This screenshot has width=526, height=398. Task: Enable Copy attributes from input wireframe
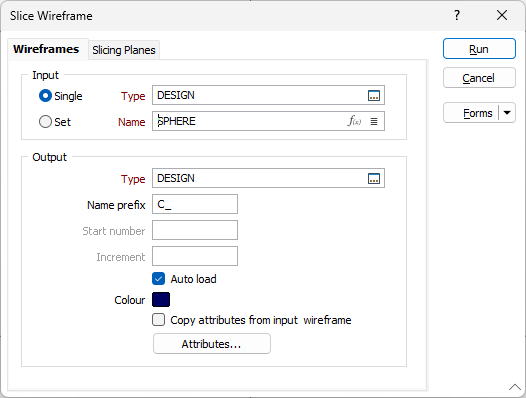[158, 320]
